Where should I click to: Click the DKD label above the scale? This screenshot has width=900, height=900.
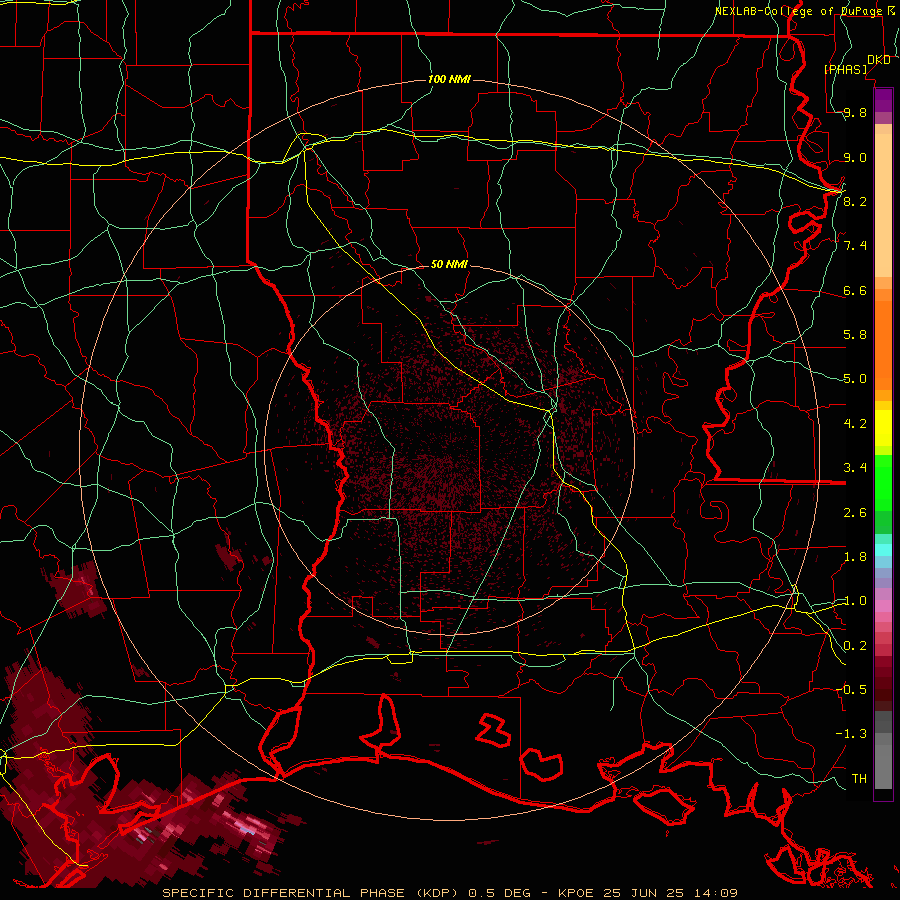pyautogui.click(x=879, y=60)
